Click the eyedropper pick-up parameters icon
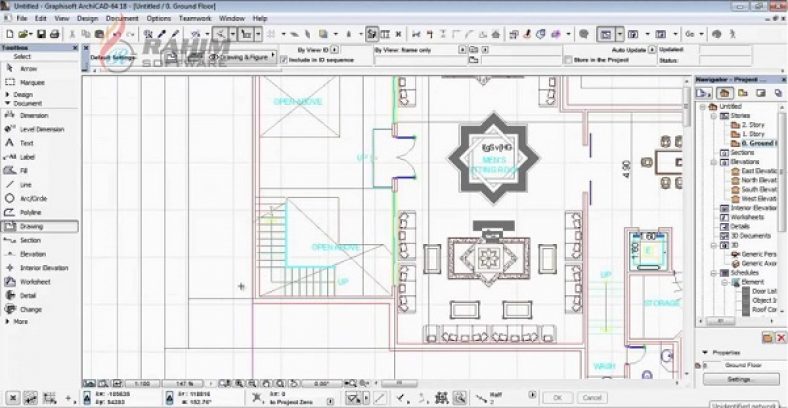 tap(162, 34)
